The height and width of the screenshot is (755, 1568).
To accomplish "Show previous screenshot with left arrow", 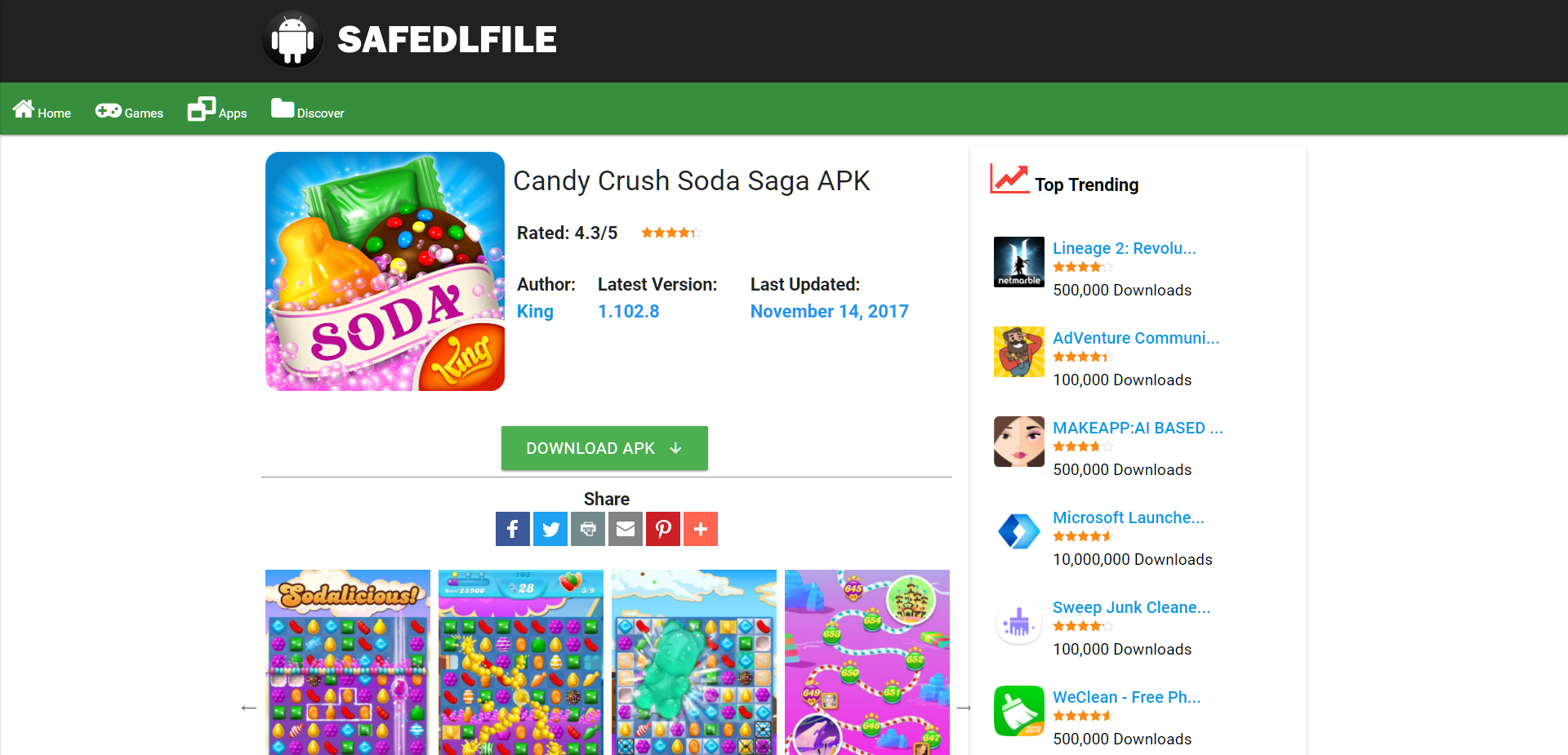I will (x=249, y=708).
